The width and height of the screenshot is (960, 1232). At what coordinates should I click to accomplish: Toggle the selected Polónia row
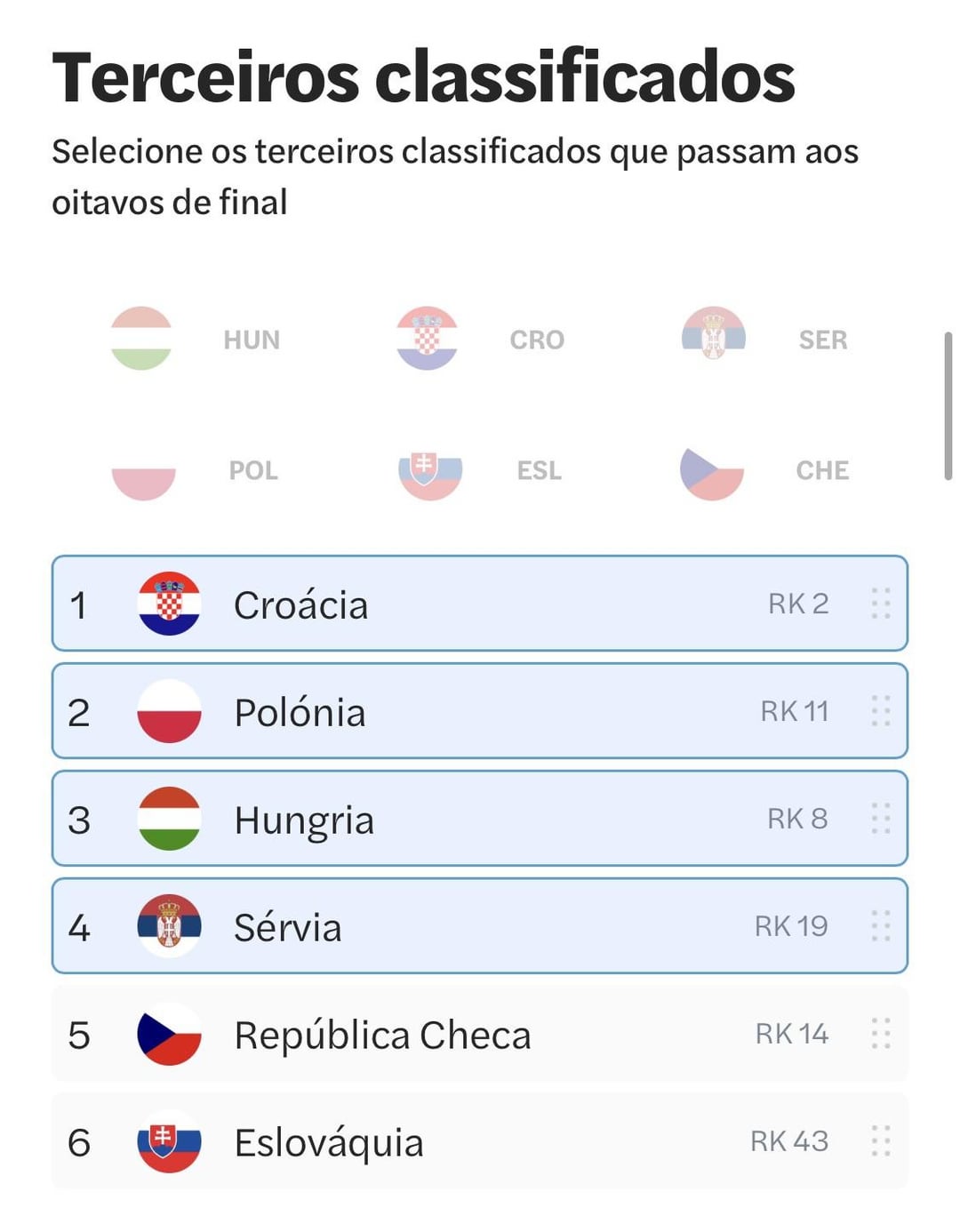pos(480,711)
